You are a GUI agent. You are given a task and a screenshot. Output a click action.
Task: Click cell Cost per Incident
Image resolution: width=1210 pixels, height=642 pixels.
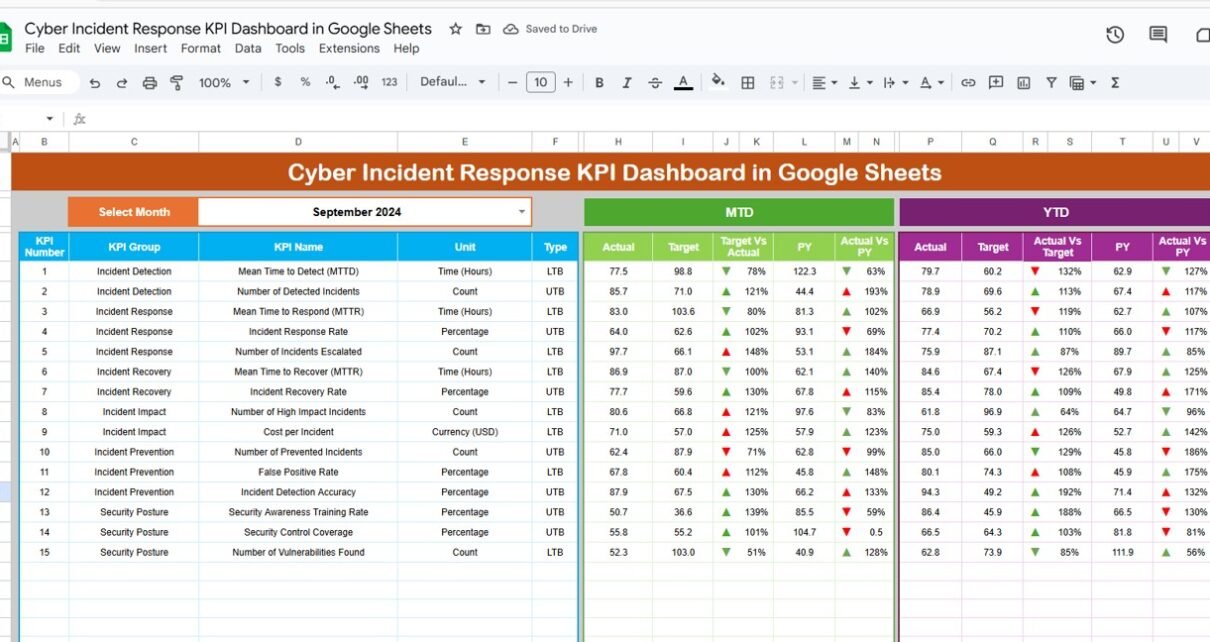(298, 432)
